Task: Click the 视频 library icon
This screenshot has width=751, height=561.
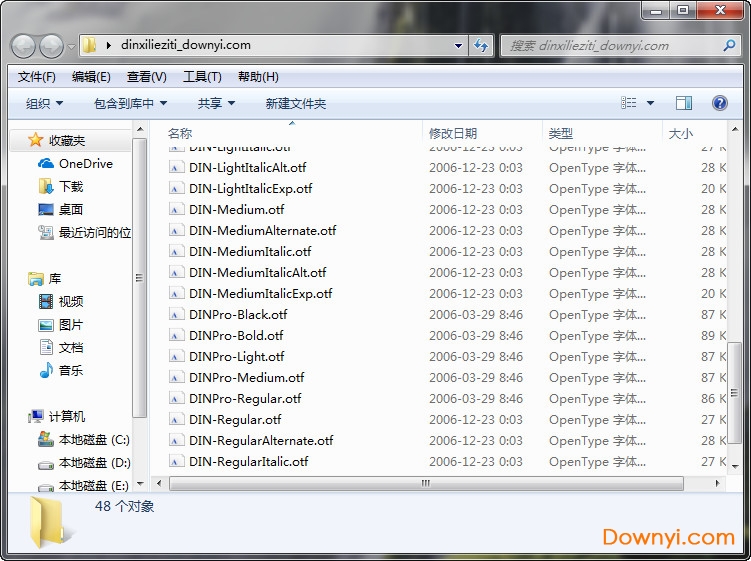Action: 46,301
